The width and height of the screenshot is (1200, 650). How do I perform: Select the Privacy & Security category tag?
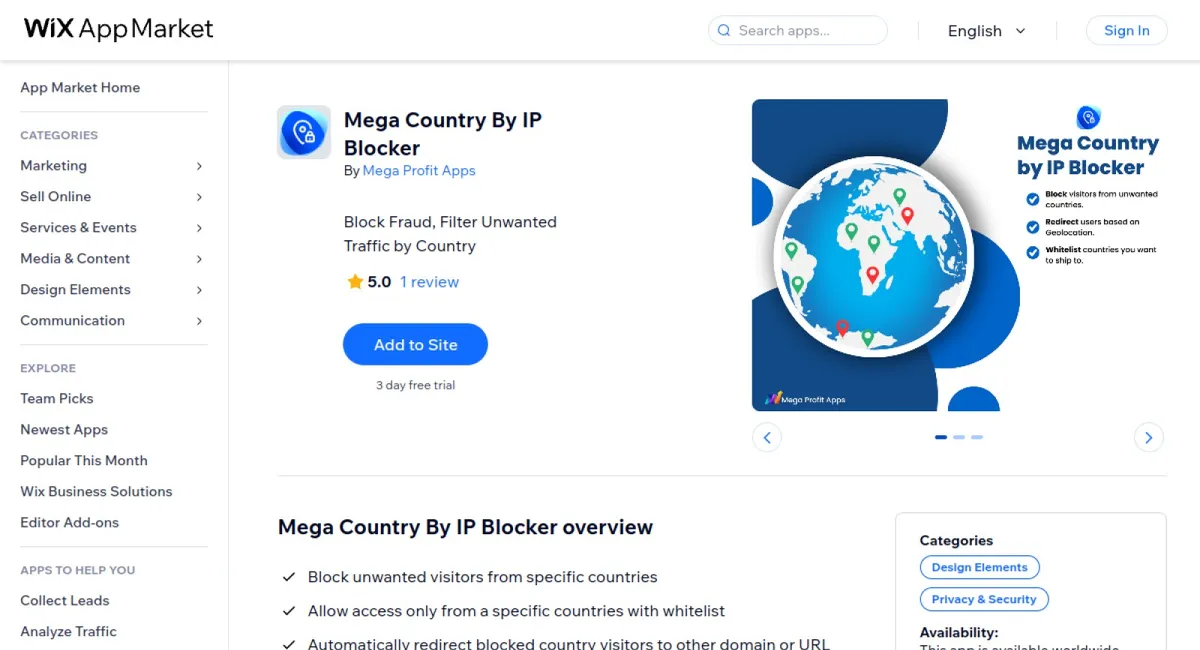(984, 599)
